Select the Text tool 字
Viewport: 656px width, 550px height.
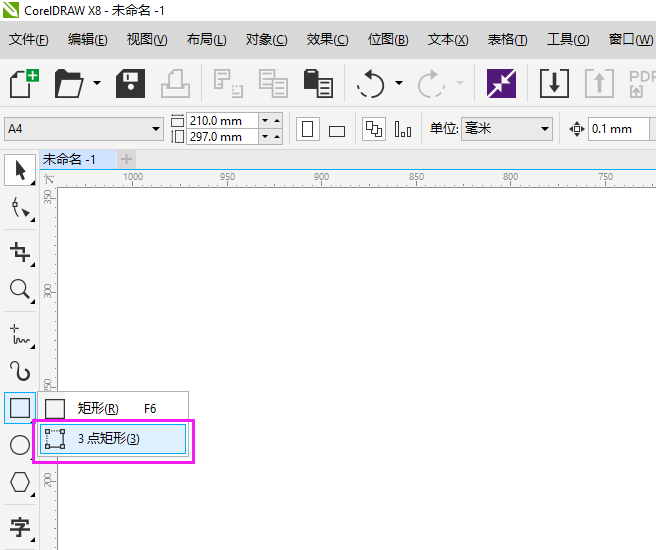coord(20,527)
